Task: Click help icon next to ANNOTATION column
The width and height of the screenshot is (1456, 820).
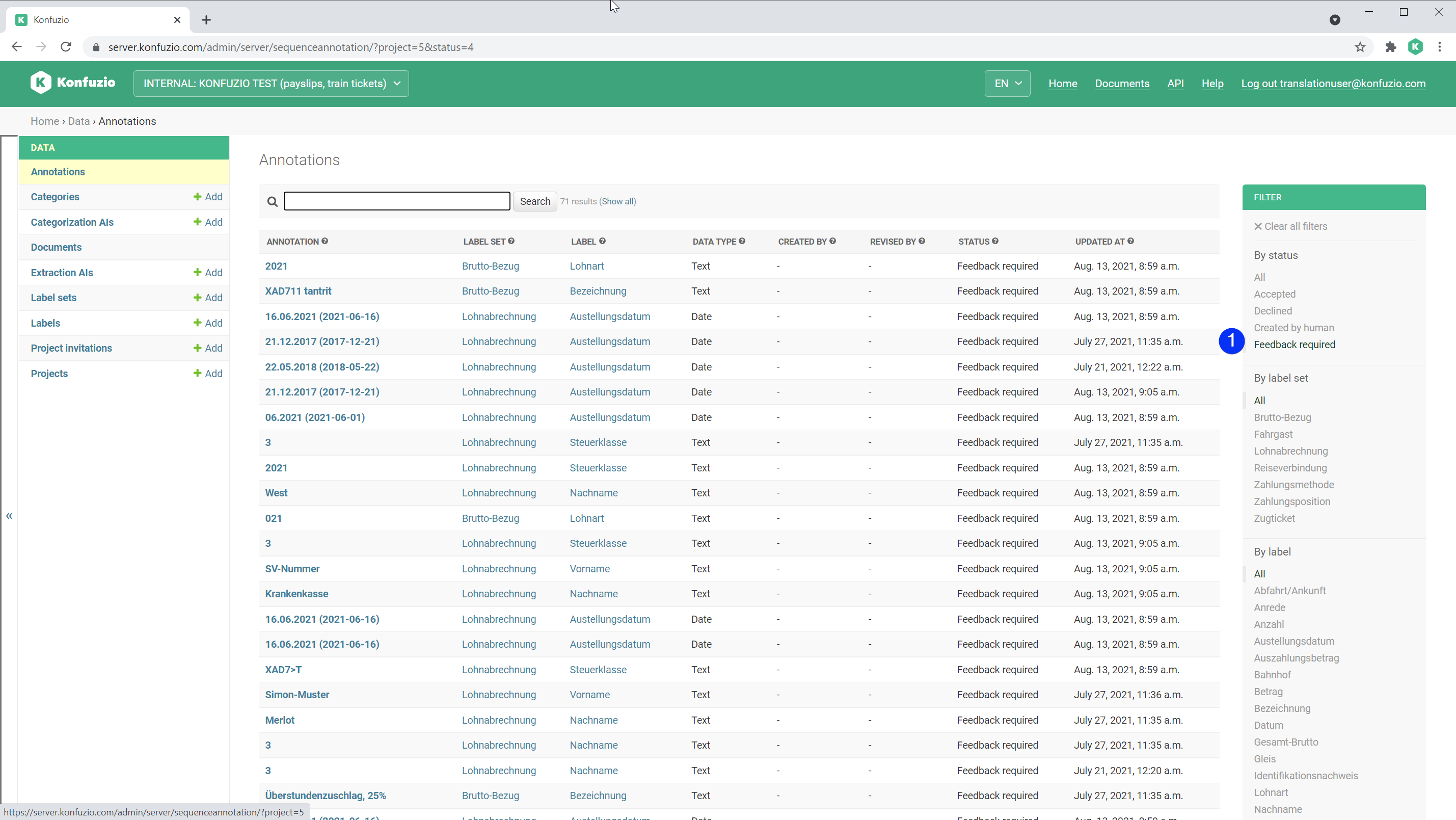Action: click(x=325, y=241)
